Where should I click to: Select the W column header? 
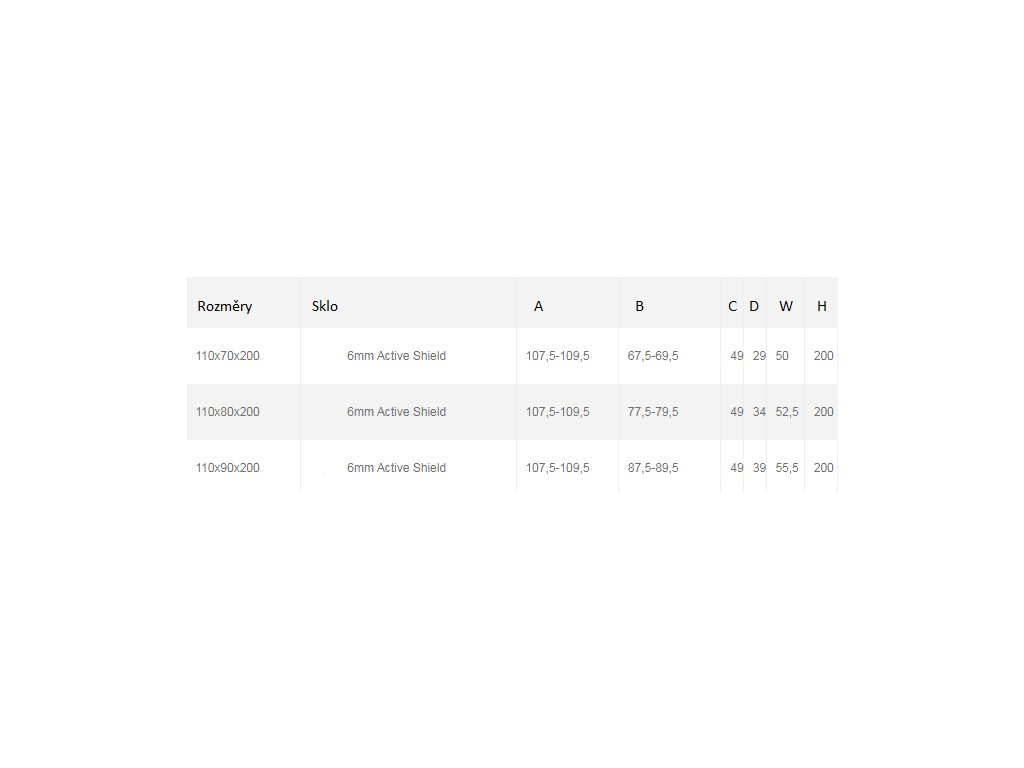pos(786,306)
